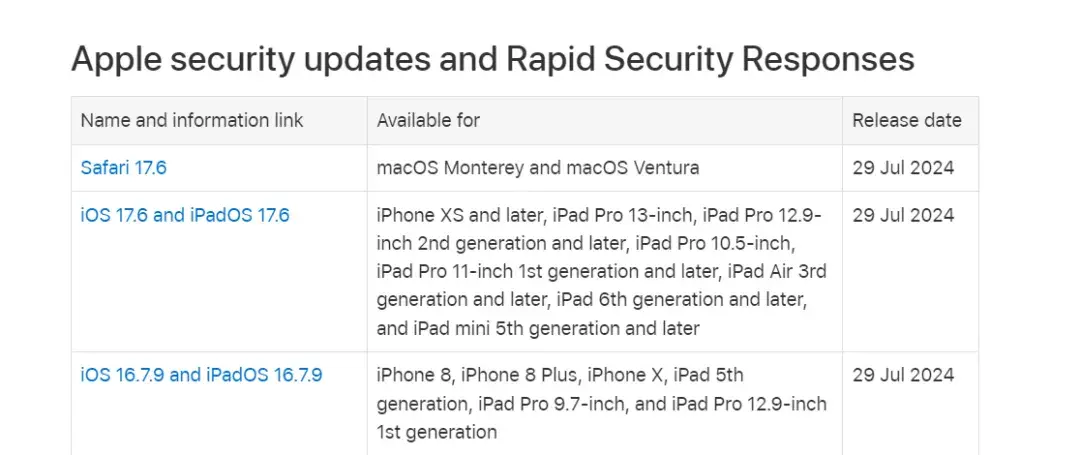Open the iOS 17.6 and iPadOS 17.6 link
The height and width of the screenshot is (455, 1080).
pyautogui.click(x=185, y=215)
